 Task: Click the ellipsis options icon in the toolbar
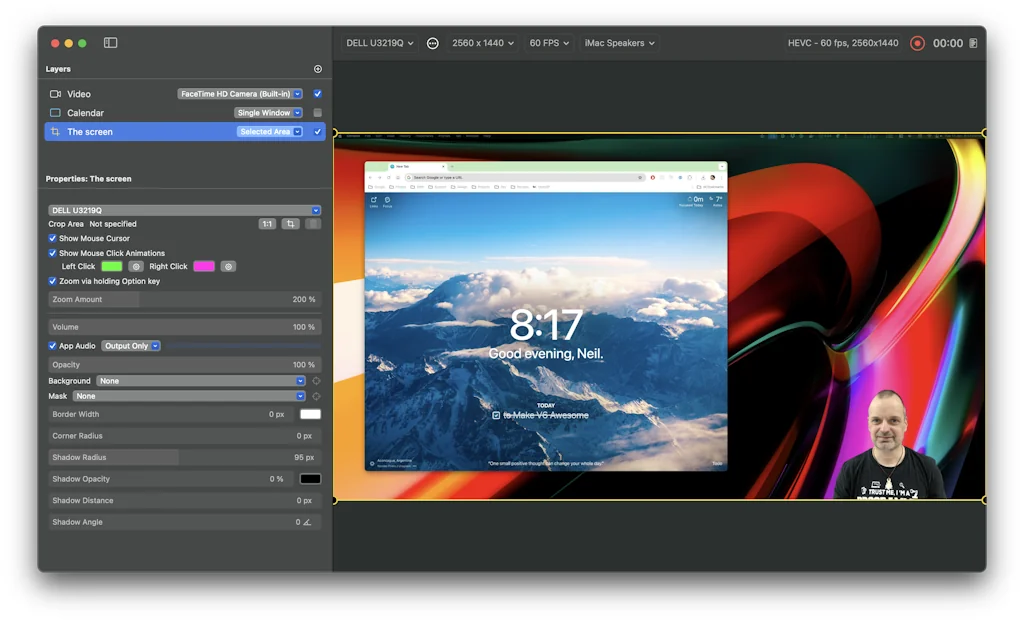pyautogui.click(x=433, y=43)
